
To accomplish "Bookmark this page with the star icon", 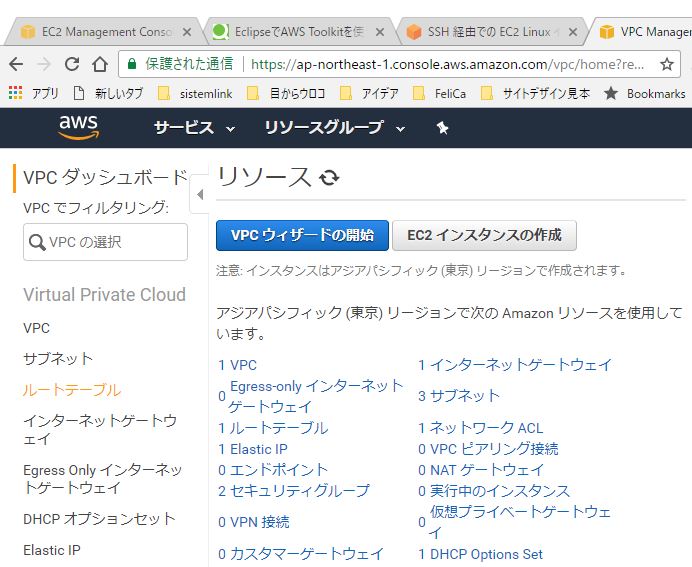I will click(x=667, y=64).
